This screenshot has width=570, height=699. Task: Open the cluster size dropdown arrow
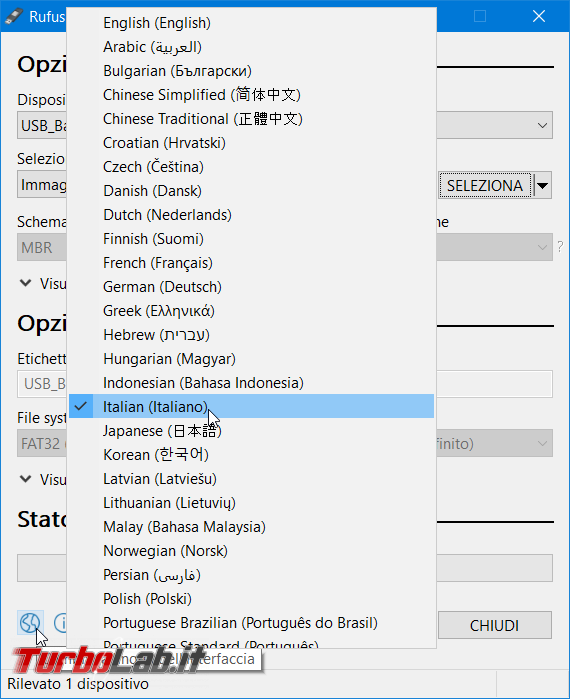point(542,444)
